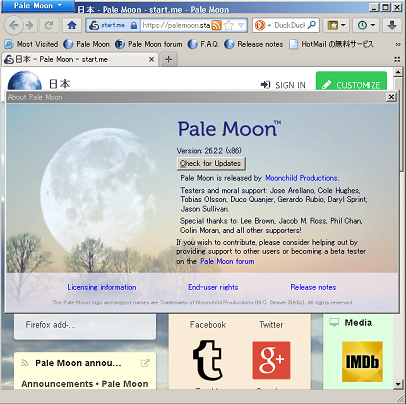Screen dimensions: 406x404
Task: Open a new tab with plus button
Action: point(169,59)
